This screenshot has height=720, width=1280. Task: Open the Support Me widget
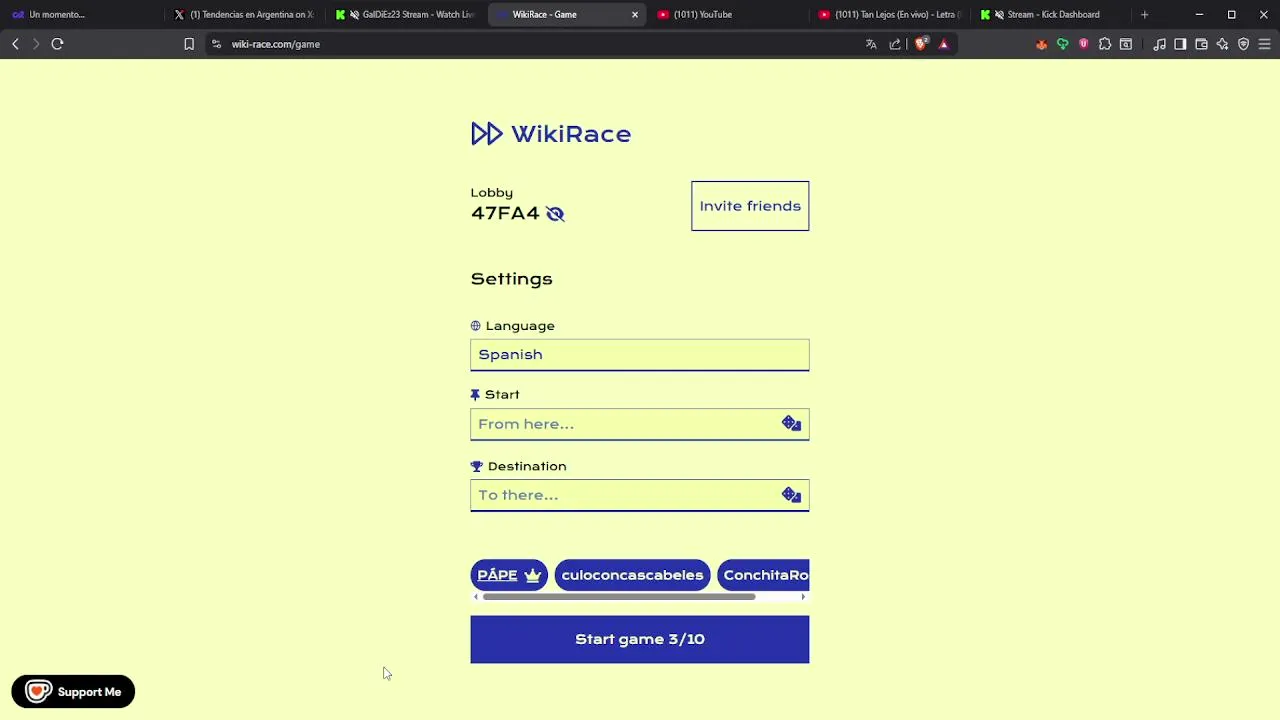73,692
